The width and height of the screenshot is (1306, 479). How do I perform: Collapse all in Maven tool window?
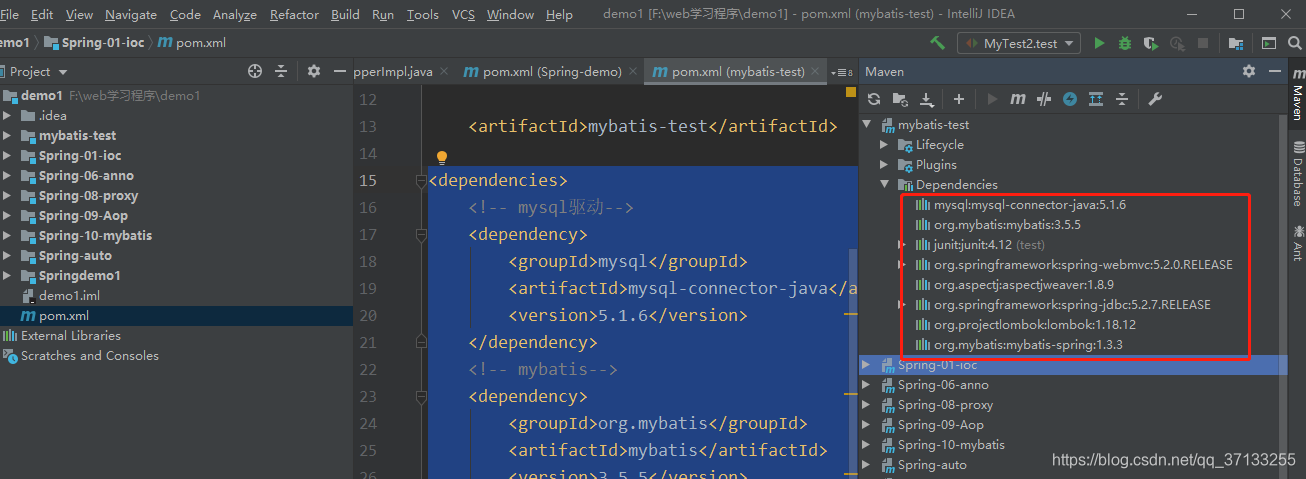[1122, 99]
